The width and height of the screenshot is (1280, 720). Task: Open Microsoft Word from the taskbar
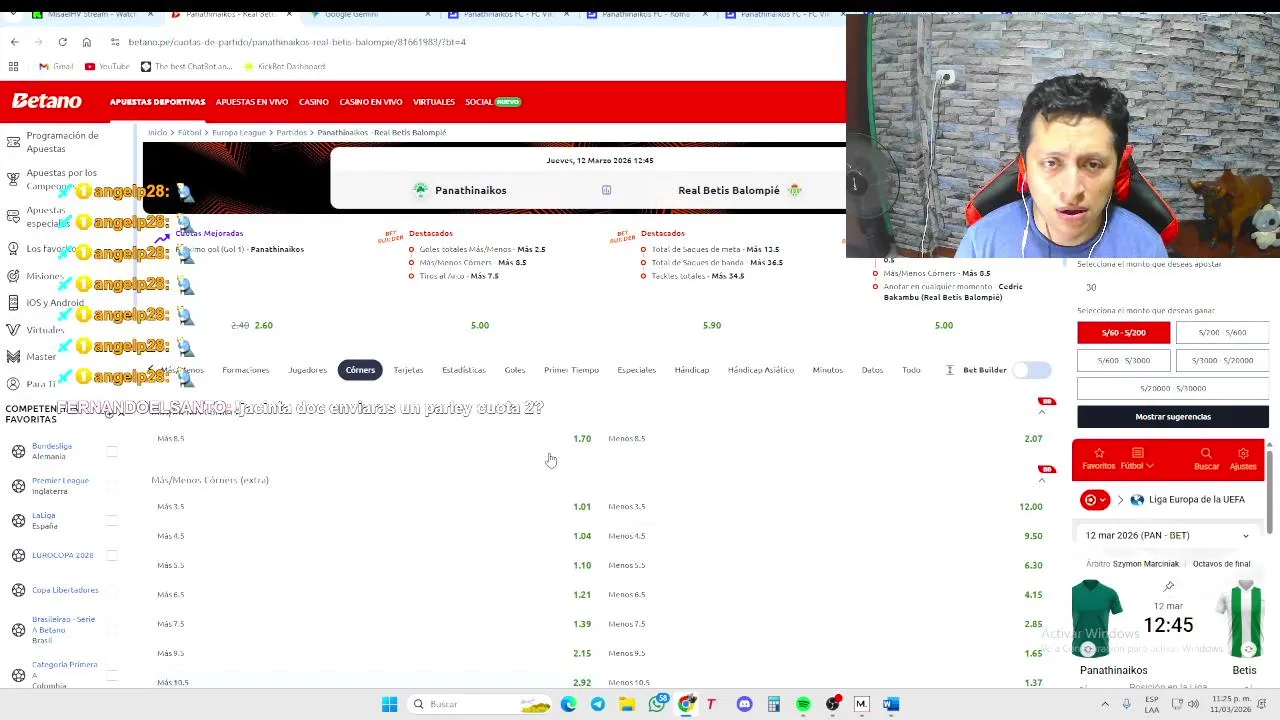[891, 704]
